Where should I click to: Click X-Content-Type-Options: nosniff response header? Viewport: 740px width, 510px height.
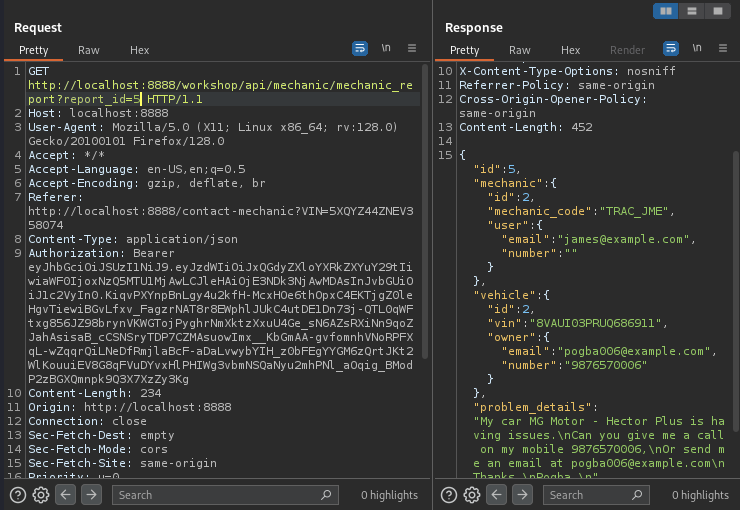click(568, 71)
